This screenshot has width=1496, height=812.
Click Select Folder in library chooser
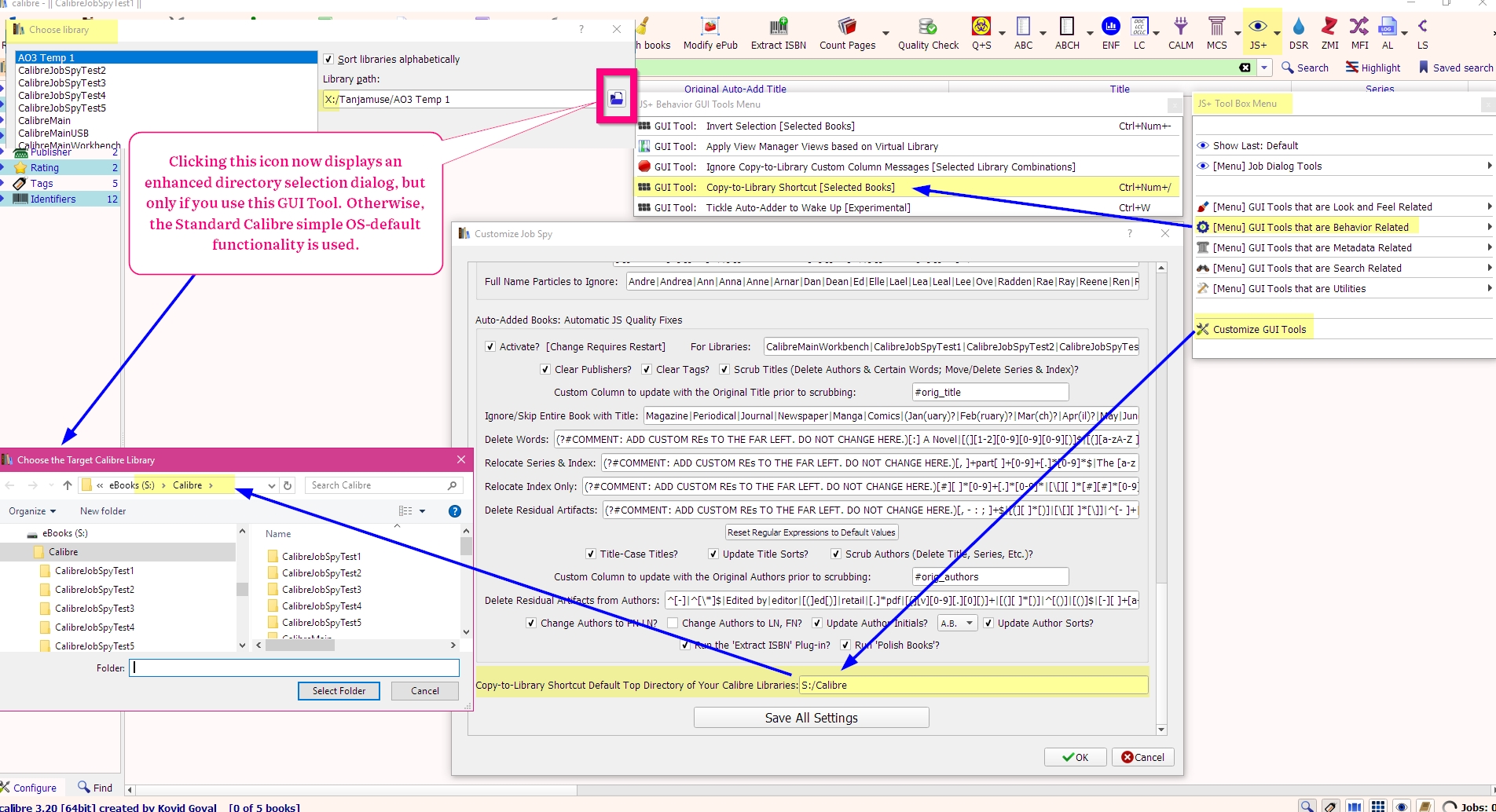[339, 691]
